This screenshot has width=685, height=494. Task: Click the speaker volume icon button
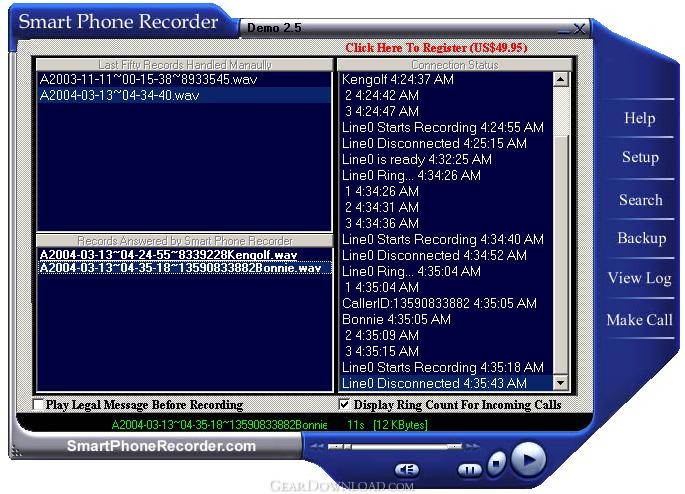click(x=405, y=469)
